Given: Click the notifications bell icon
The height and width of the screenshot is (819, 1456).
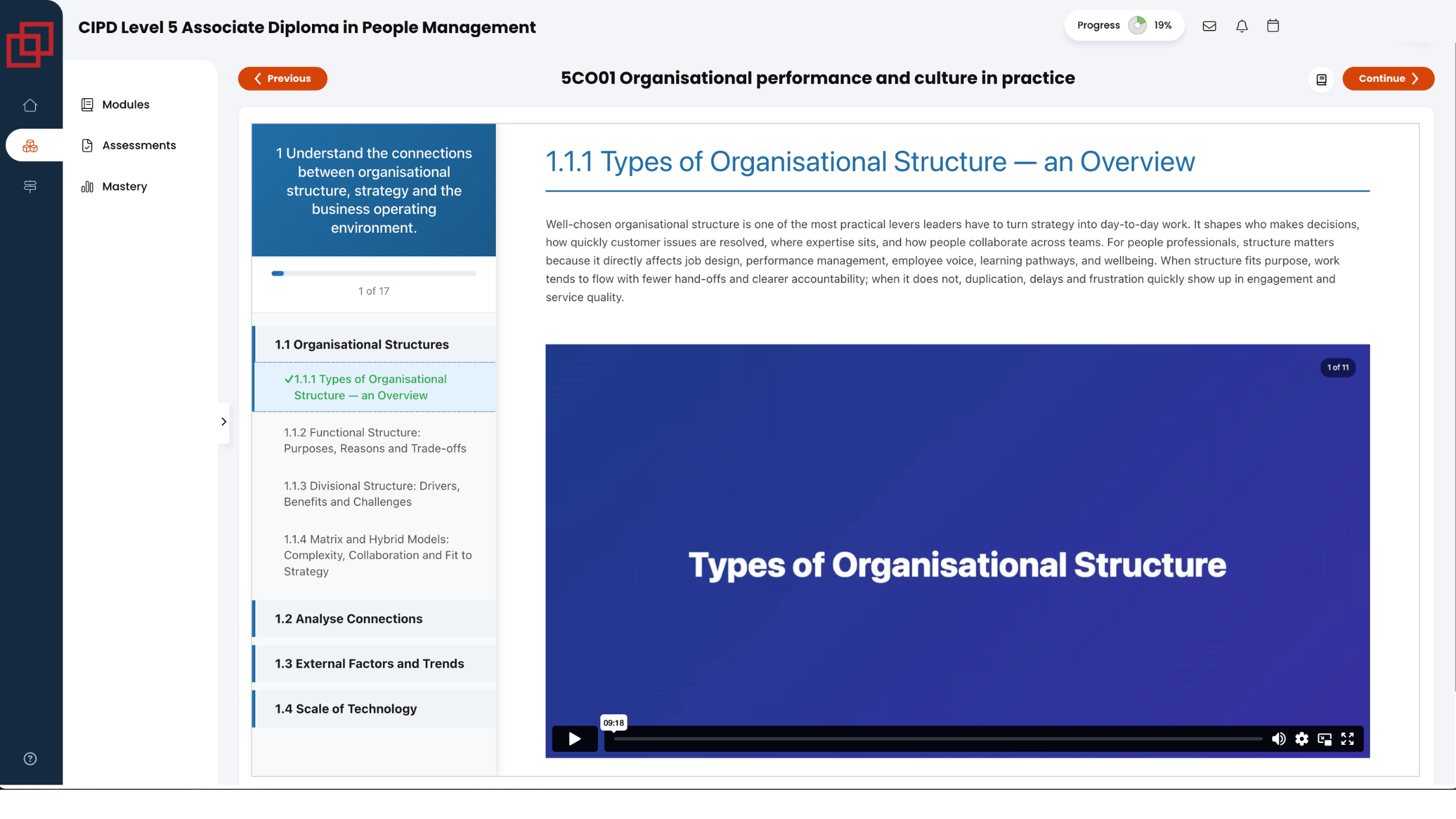Looking at the screenshot, I should pyautogui.click(x=1241, y=26).
